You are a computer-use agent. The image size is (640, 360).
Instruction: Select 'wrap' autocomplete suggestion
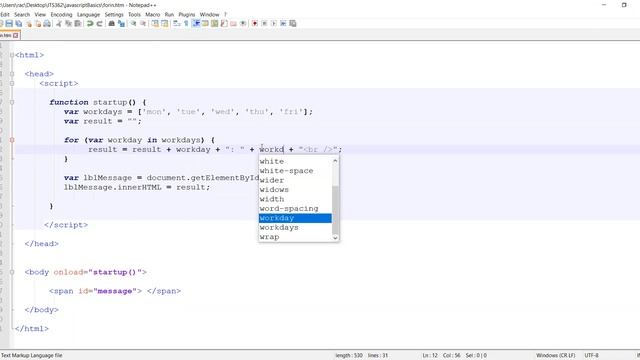point(295,237)
